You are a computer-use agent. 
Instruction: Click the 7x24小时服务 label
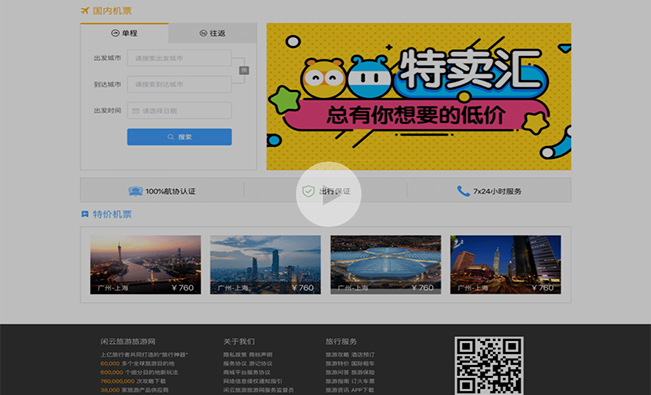(497, 191)
